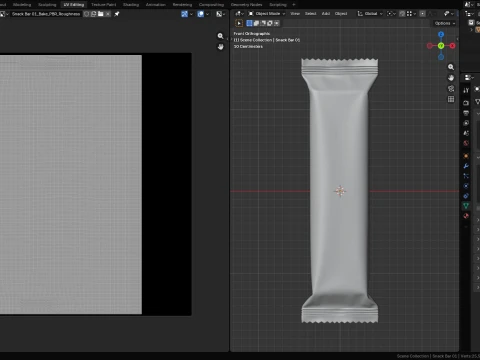Toggle perspective/orthographic grid gizmo
480x360 pixels.
tap(451, 99)
